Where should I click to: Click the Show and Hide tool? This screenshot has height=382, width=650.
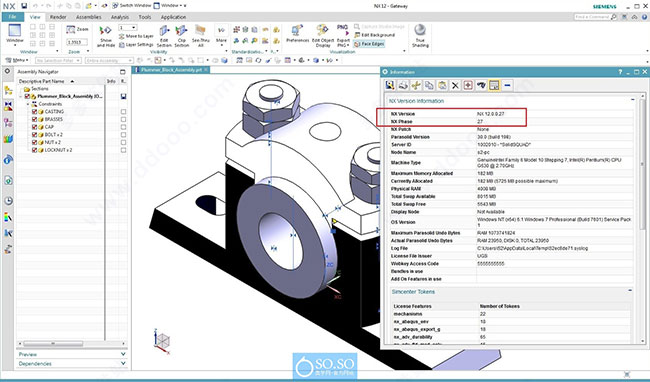(x=106, y=36)
